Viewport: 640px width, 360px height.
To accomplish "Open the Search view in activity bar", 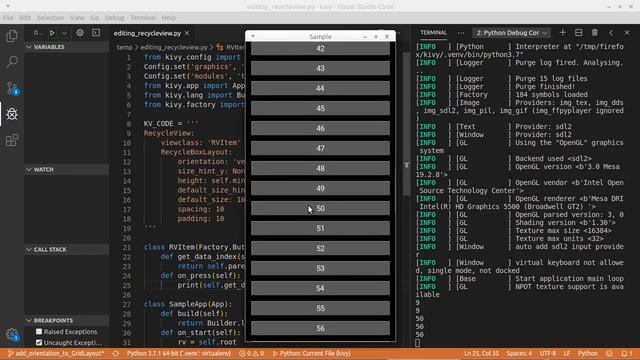I will (x=12, y=62).
